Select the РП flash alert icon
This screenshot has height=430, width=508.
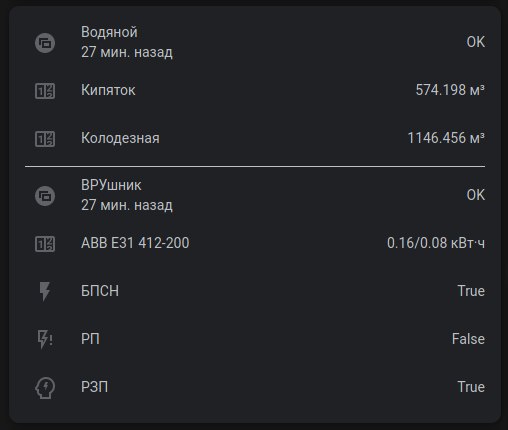click(x=45, y=339)
